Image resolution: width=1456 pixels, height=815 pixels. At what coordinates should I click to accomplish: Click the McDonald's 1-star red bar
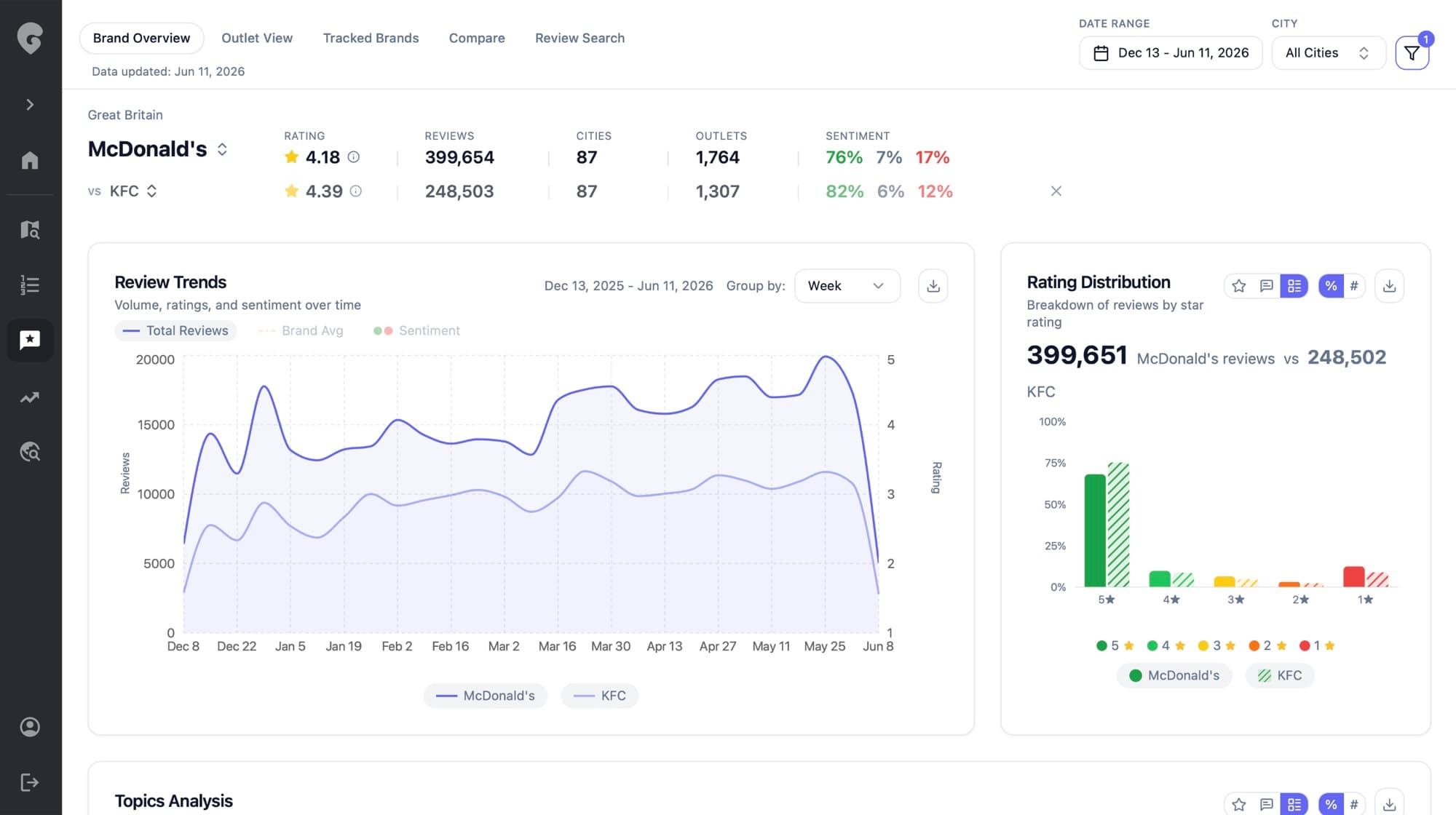[1353, 576]
